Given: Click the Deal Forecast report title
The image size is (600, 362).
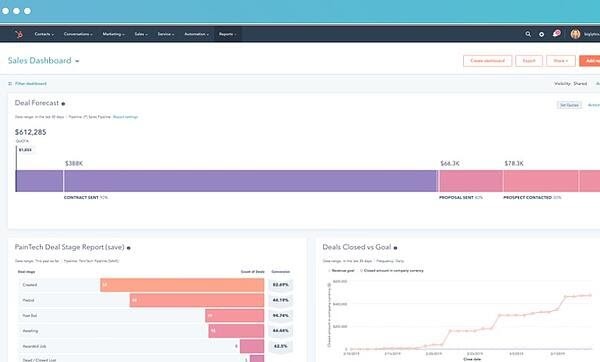Looking at the screenshot, I should [37, 103].
